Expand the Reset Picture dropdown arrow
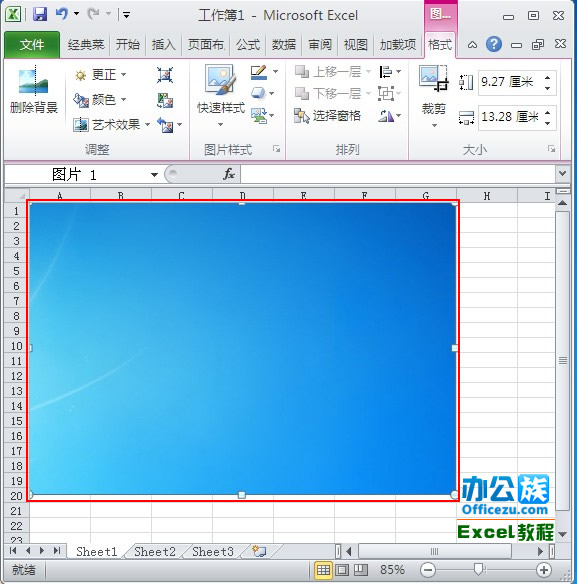This screenshot has width=577, height=584. 180,125
